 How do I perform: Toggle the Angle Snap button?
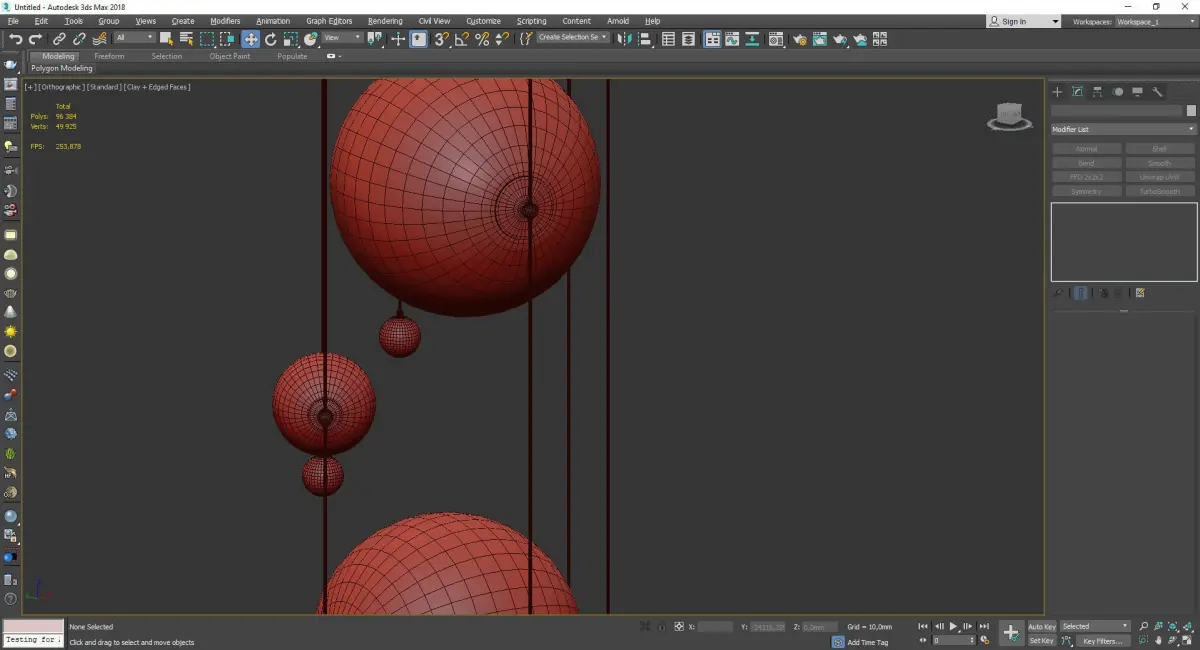coord(462,39)
